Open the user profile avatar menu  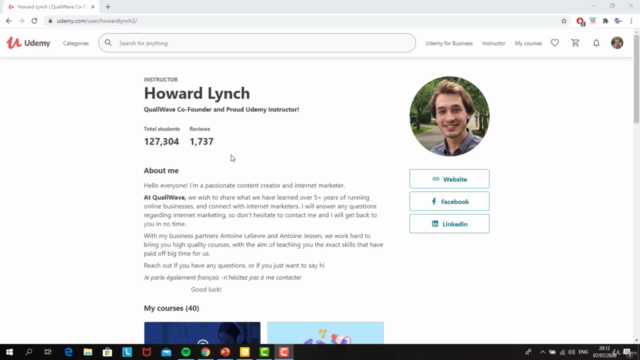(x=617, y=43)
